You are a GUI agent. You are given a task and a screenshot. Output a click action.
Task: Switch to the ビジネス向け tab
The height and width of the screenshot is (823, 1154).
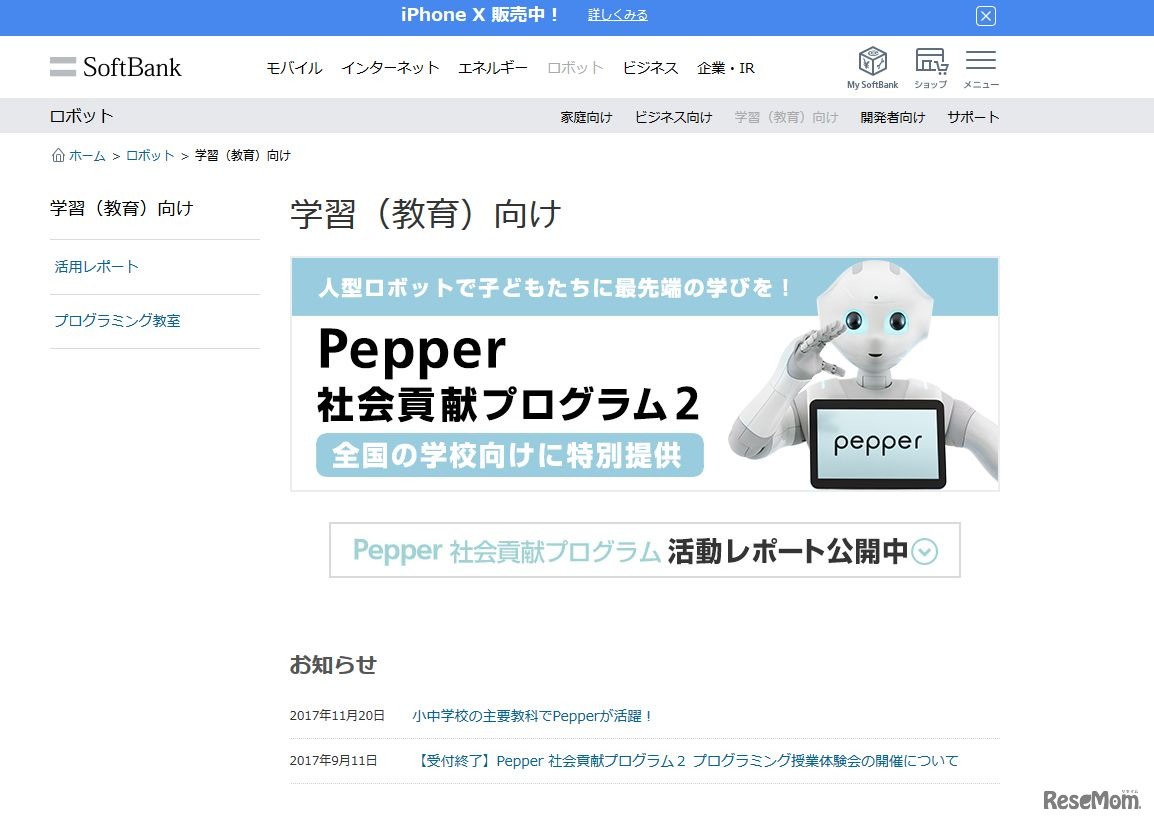click(673, 116)
